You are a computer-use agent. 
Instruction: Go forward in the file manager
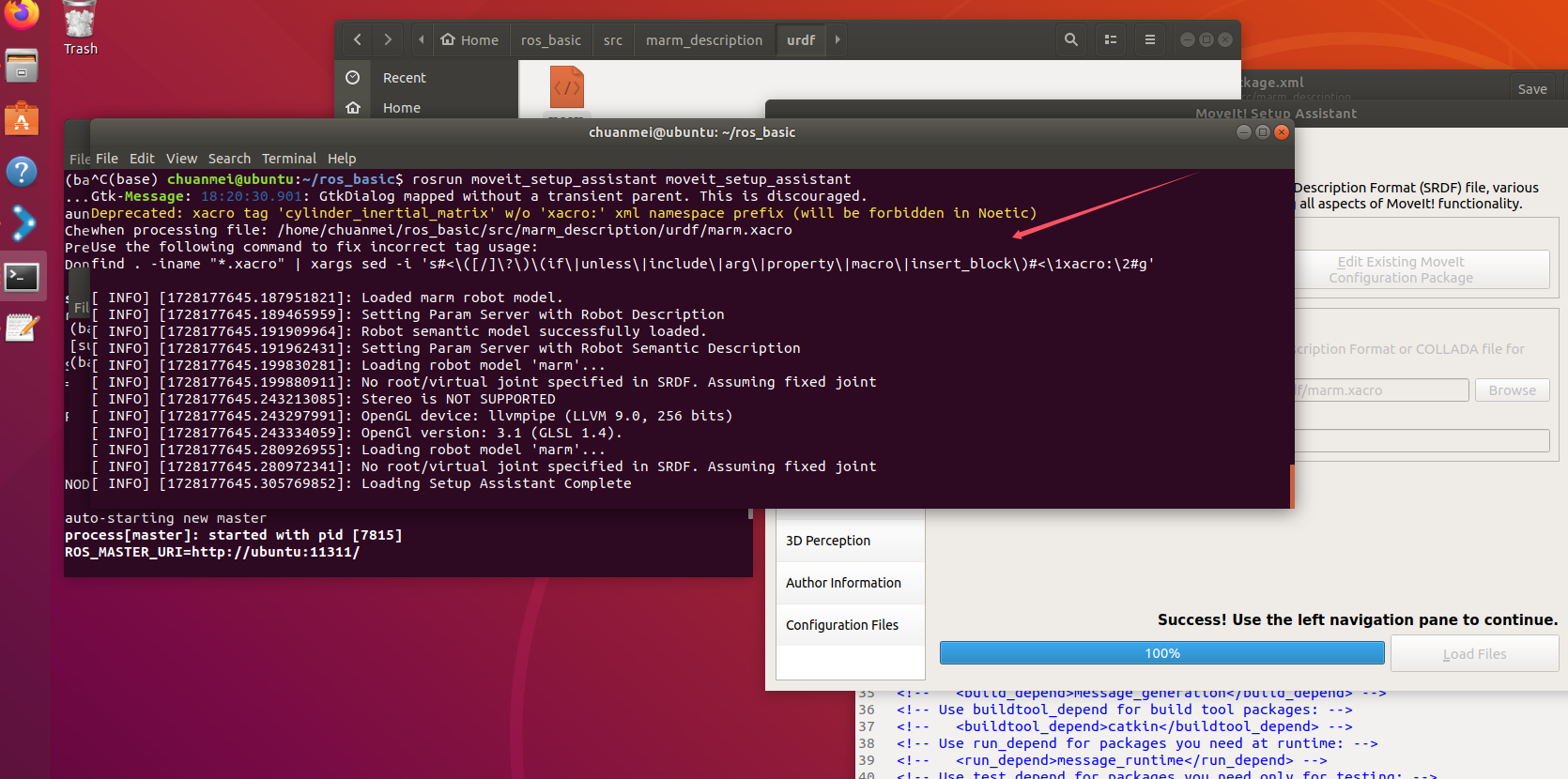tap(388, 39)
